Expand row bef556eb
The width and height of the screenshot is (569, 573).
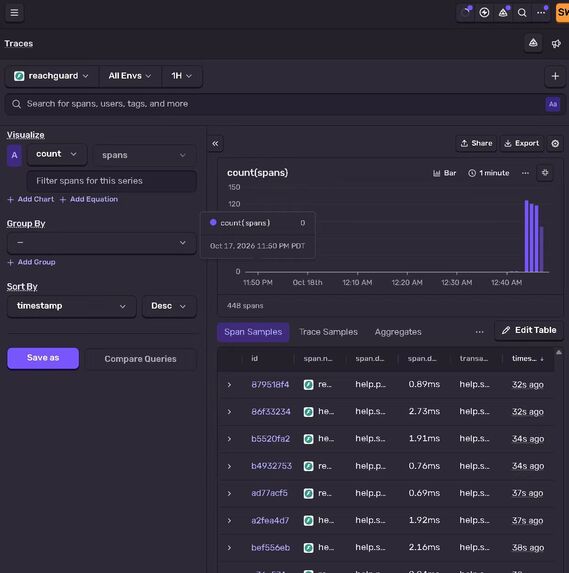(x=229, y=548)
